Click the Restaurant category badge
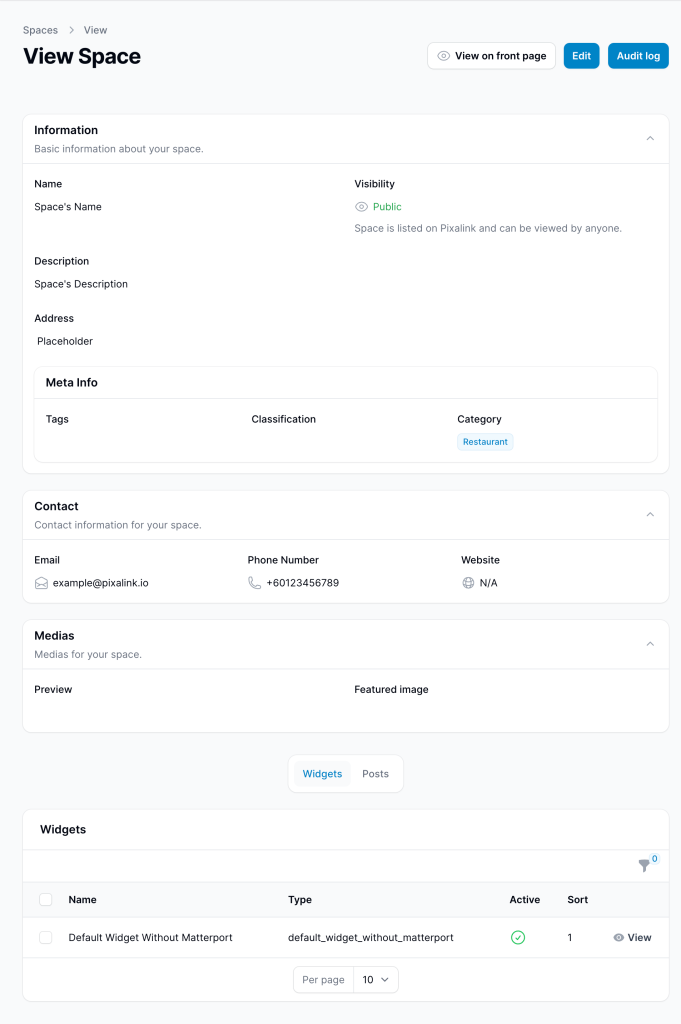 pyautogui.click(x=485, y=442)
